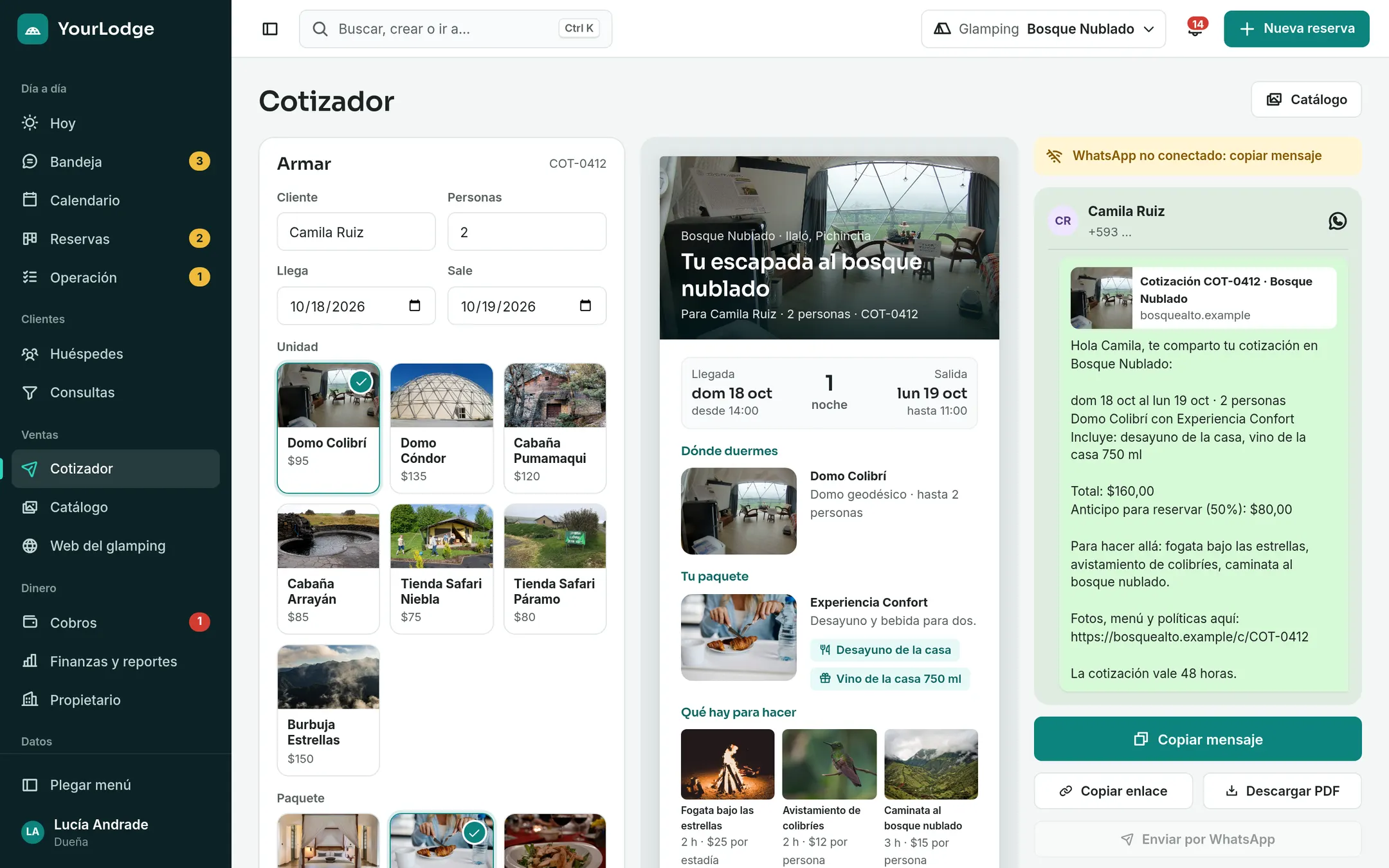Open the Llega date calendar picker
Screen dimensions: 1389x868
click(415, 305)
